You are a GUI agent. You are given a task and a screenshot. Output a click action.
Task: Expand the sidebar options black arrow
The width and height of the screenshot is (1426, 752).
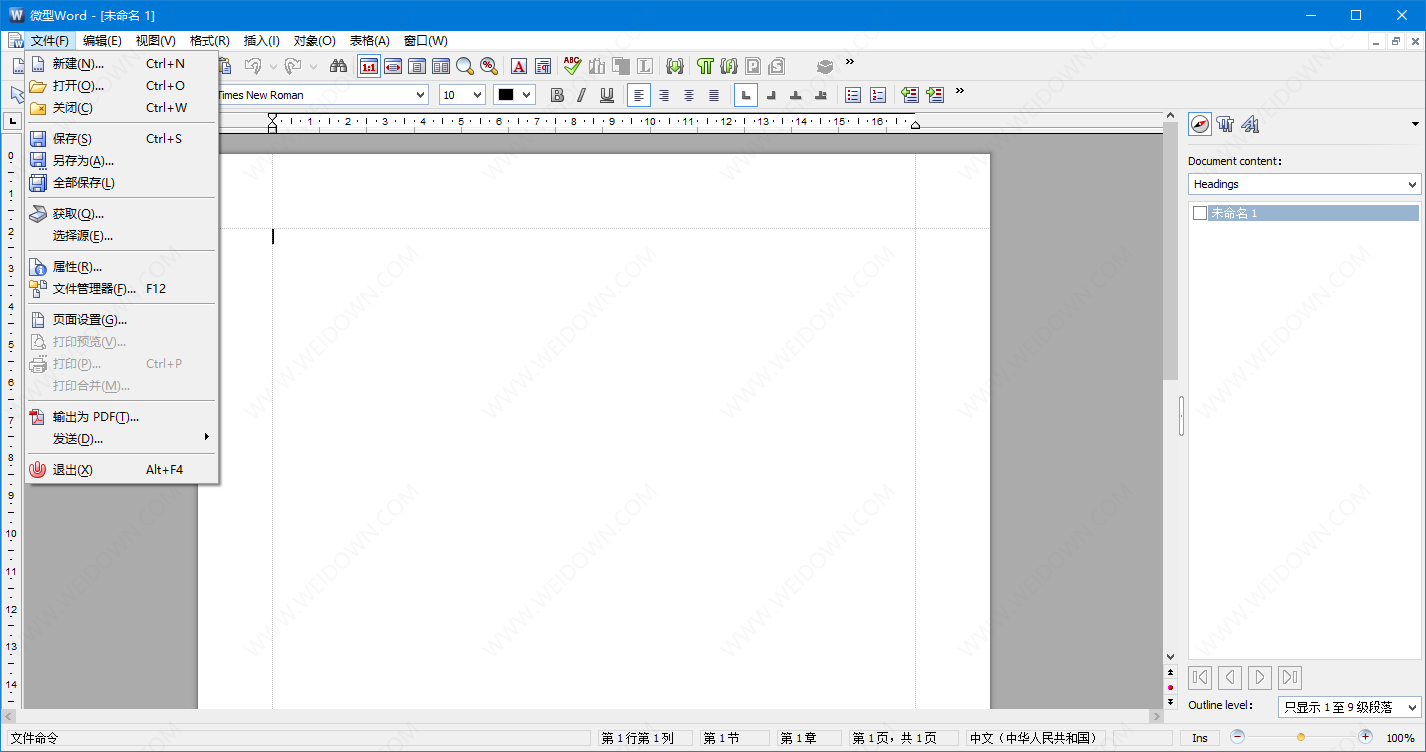point(1415,124)
